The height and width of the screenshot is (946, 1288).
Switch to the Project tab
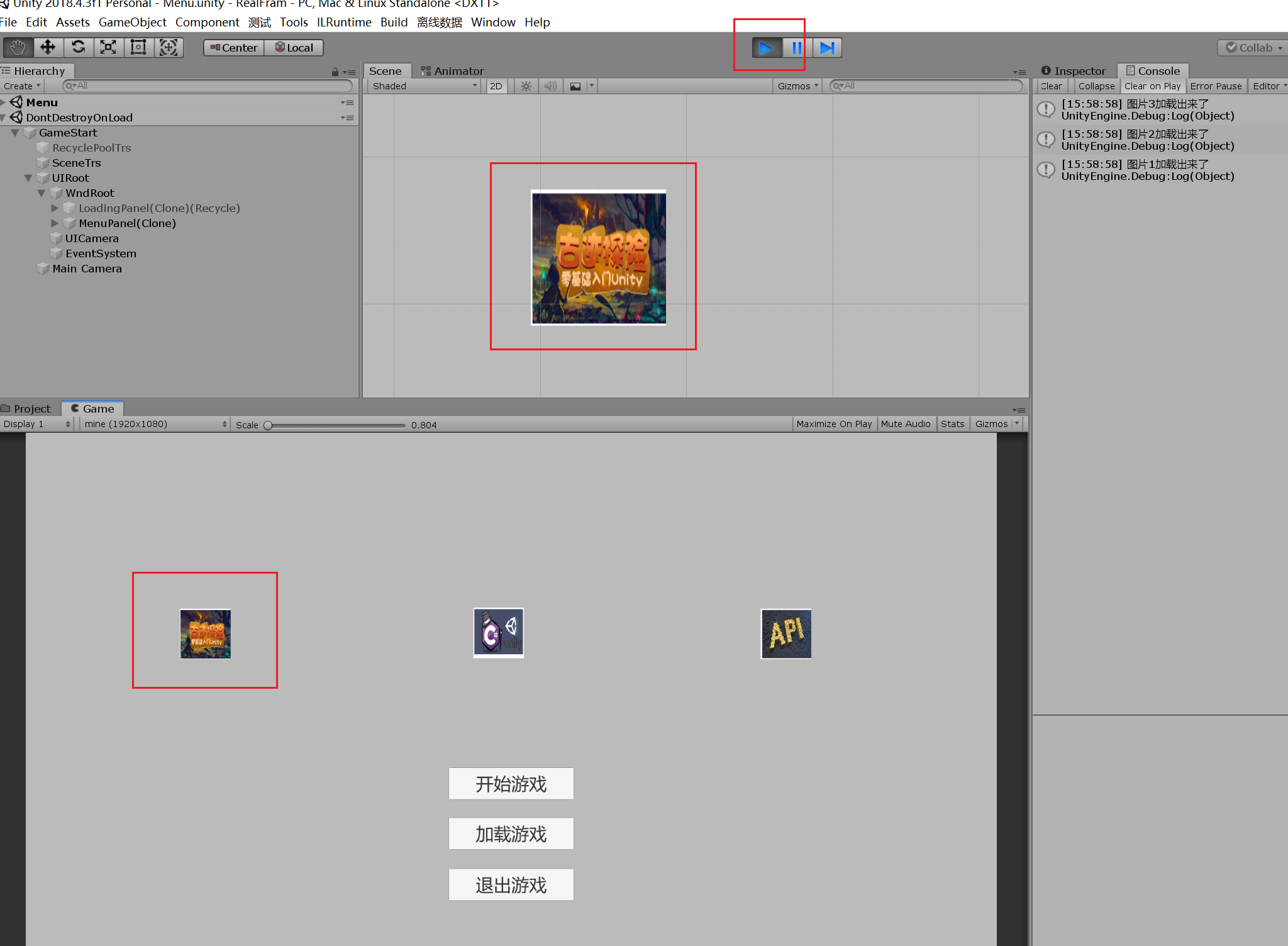[26, 409]
